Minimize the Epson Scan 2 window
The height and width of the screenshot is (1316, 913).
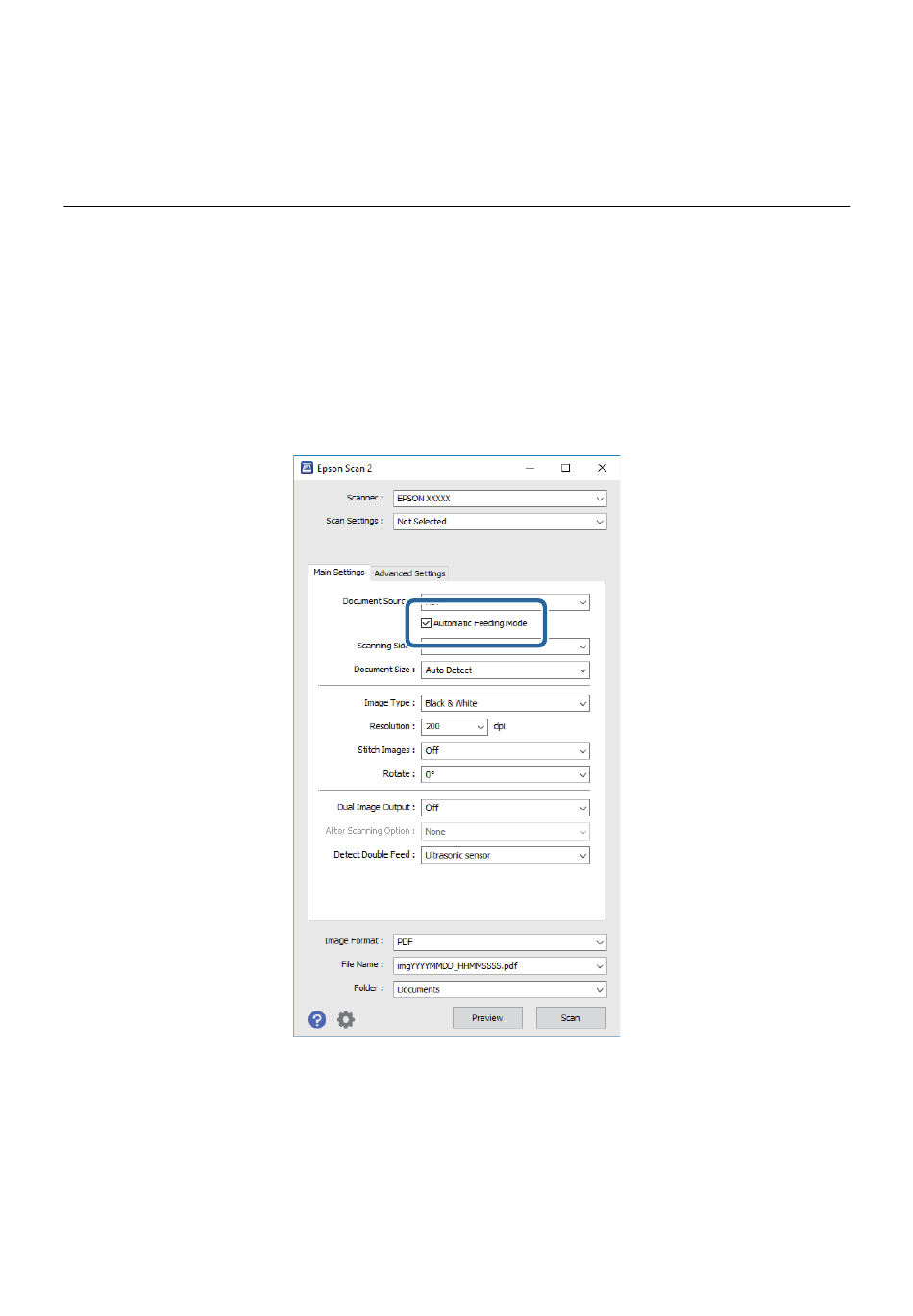[x=530, y=468]
